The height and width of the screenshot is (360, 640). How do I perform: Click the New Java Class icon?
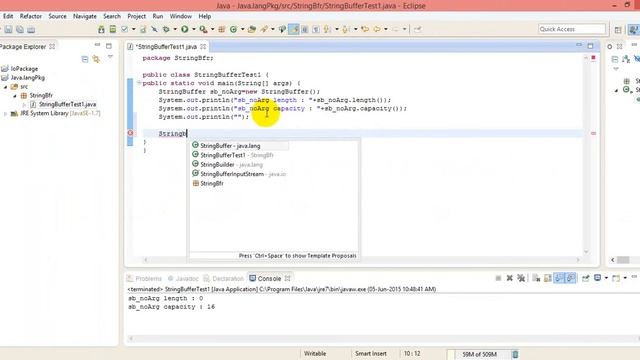(x=233, y=29)
